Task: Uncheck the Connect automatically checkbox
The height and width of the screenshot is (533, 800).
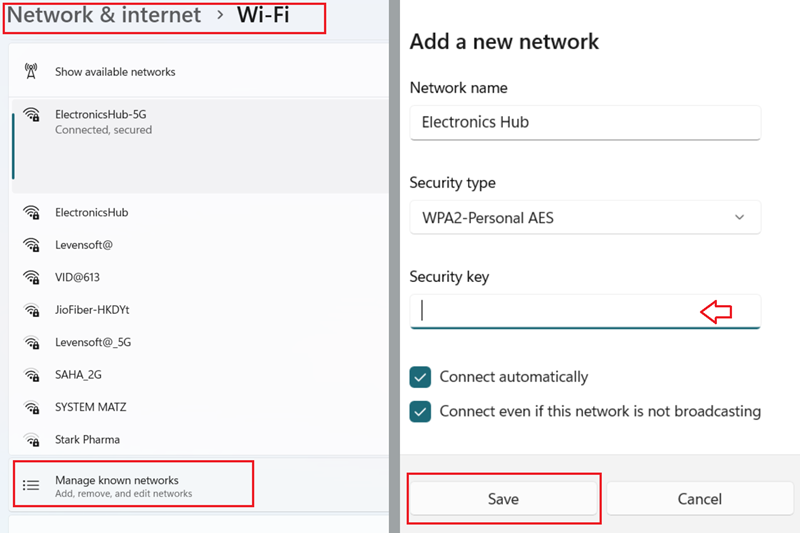Action: click(x=420, y=377)
